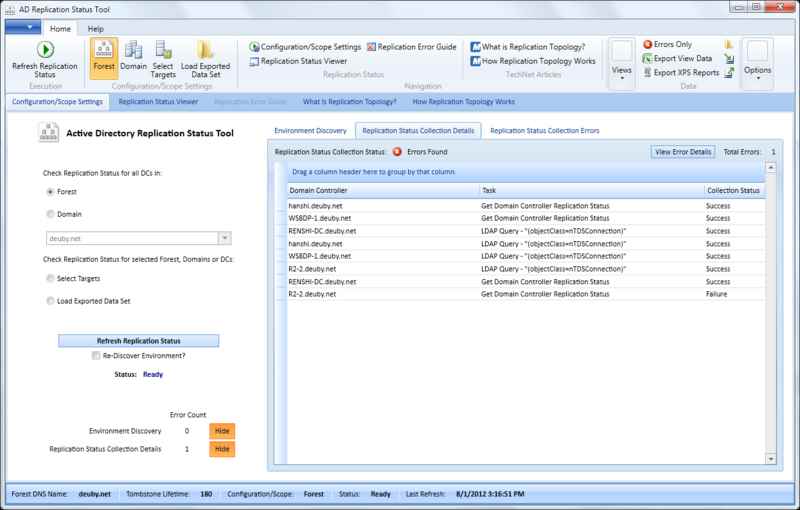Click Export XPS Reports
The image size is (800, 510).
(x=681, y=73)
